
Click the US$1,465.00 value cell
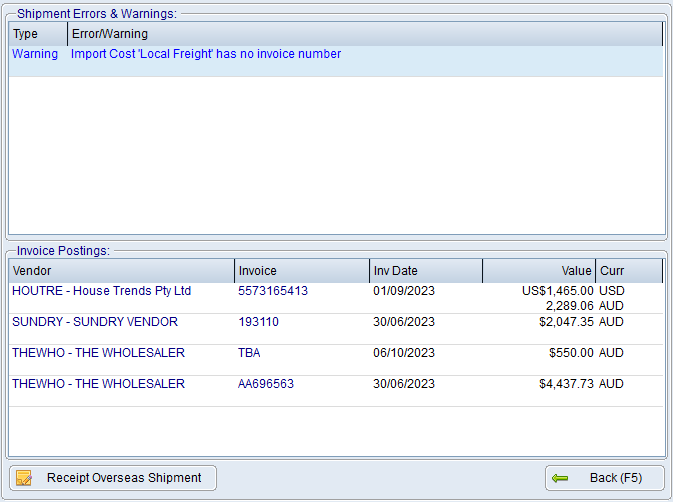[557, 291]
